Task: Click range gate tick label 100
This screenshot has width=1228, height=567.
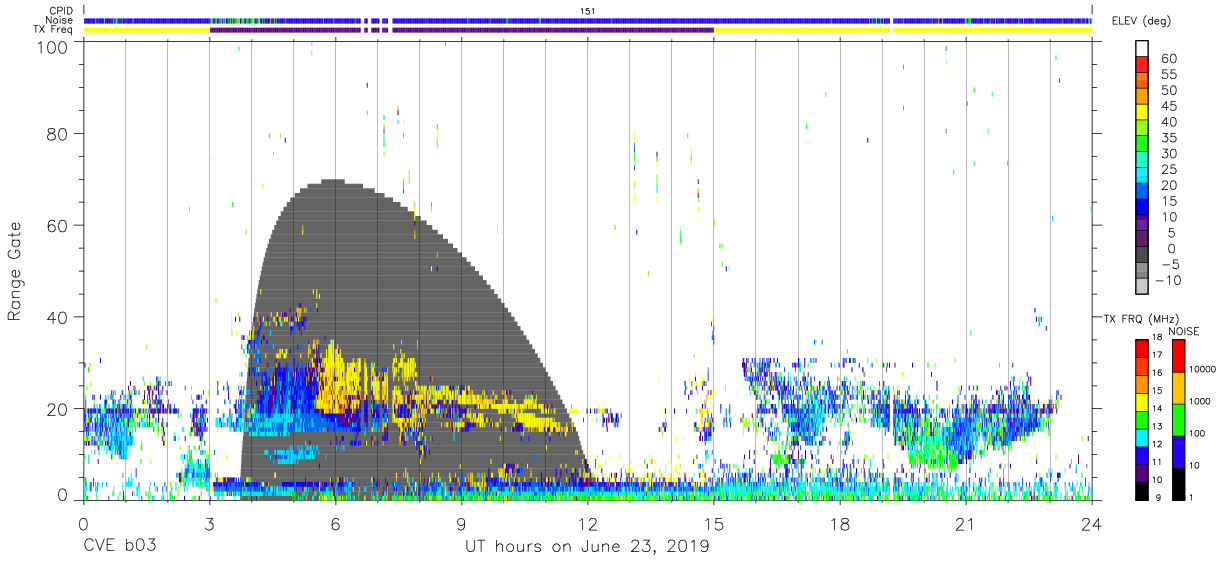Action: (x=55, y=46)
